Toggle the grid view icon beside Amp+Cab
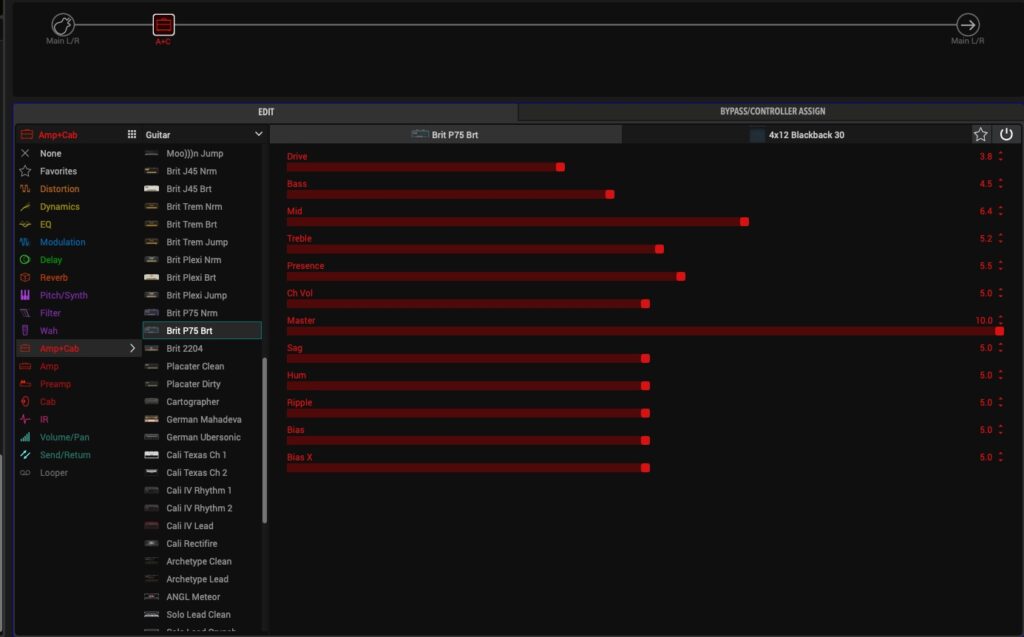The image size is (1024, 637). (x=131, y=134)
